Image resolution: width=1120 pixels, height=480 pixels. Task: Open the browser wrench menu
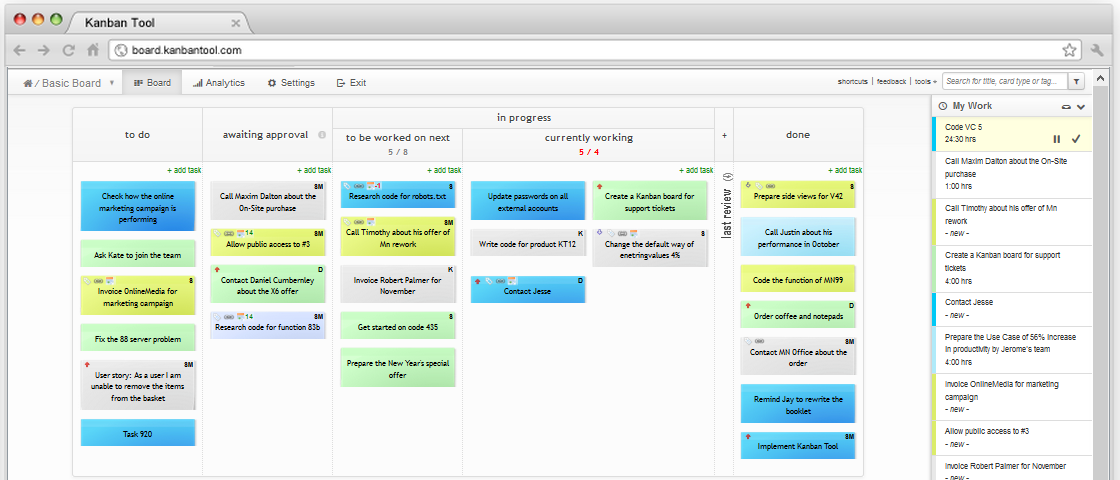click(x=1098, y=50)
